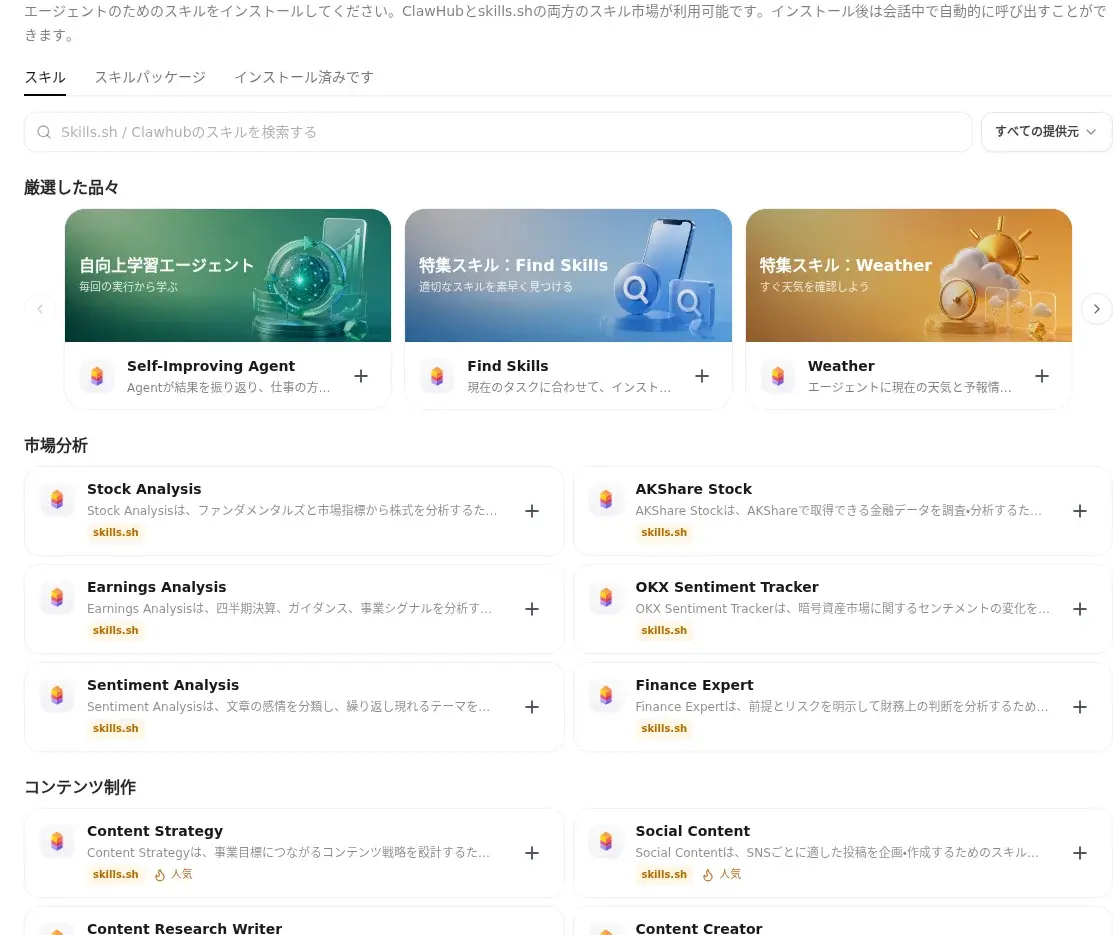Click the 厳選した品々 section heading
Image resolution: width=1113 pixels, height=935 pixels.
tap(72, 187)
